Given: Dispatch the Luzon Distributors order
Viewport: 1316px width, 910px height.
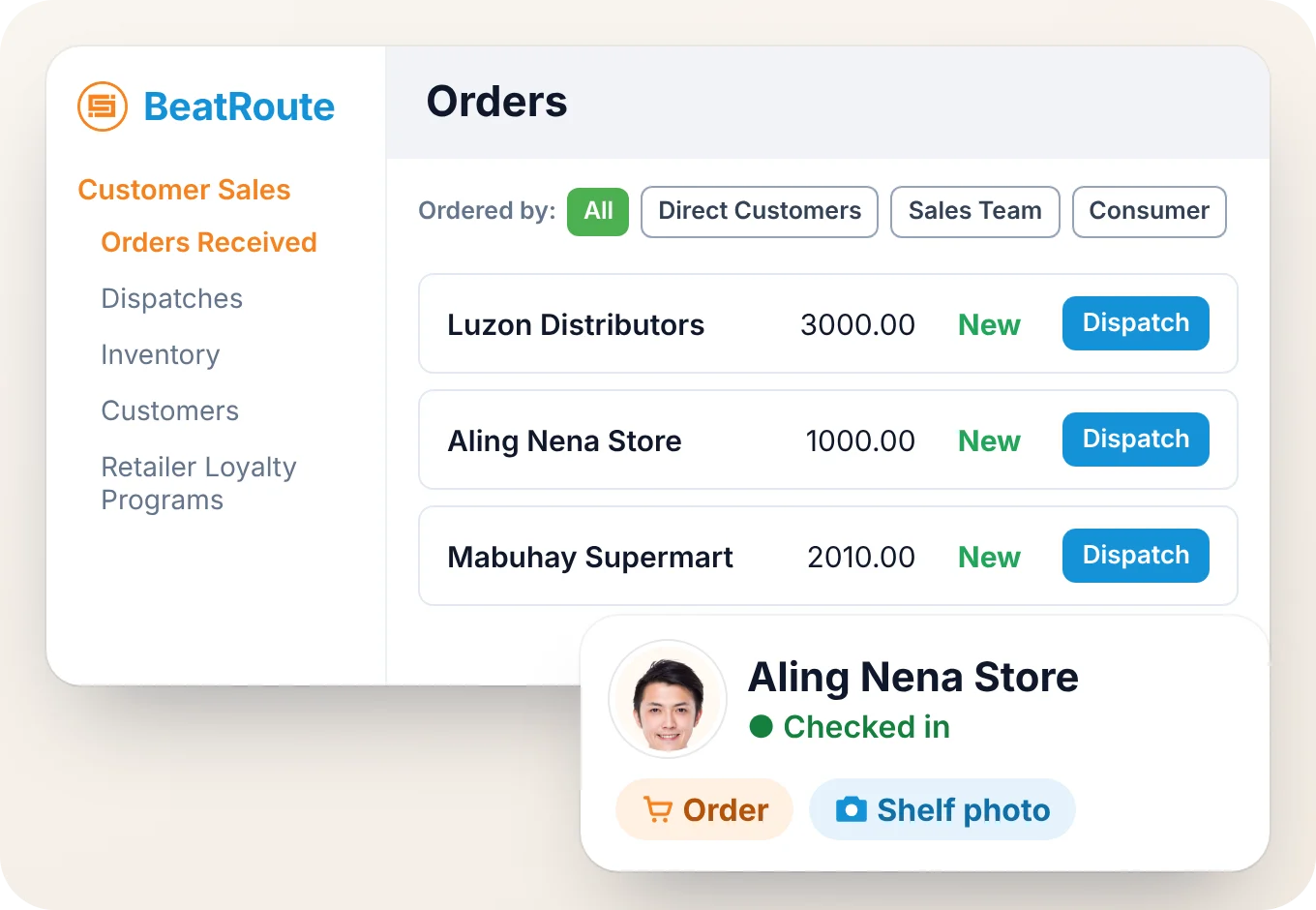Looking at the screenshot, I should click(1136, 323).
